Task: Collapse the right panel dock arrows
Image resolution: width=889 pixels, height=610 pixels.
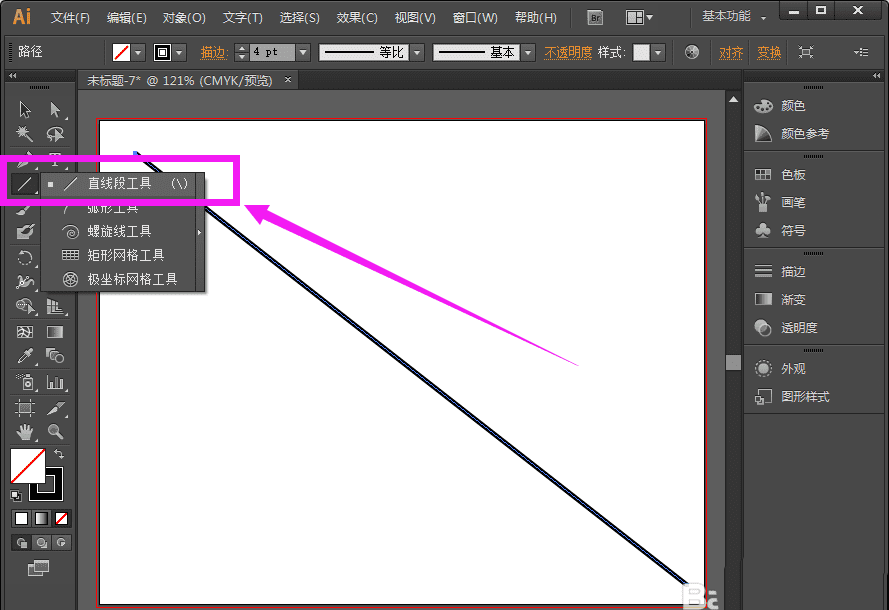Action: (x=877, y=75)
